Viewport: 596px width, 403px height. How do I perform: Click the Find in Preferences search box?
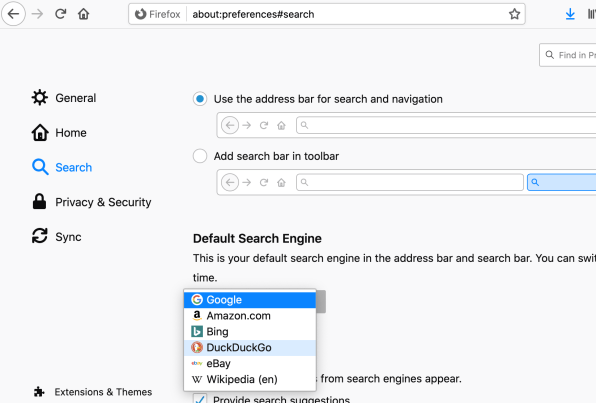point(567,55)
